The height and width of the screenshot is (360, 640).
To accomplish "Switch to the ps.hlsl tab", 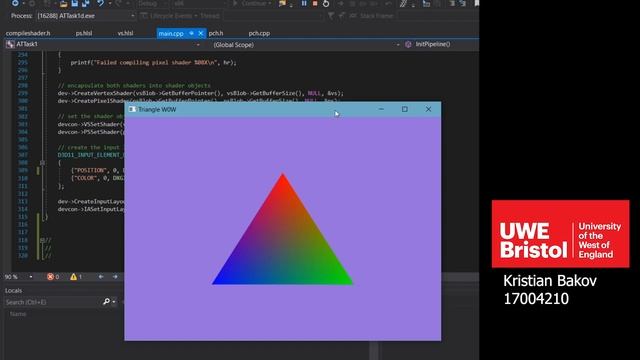I will [84, 33].
